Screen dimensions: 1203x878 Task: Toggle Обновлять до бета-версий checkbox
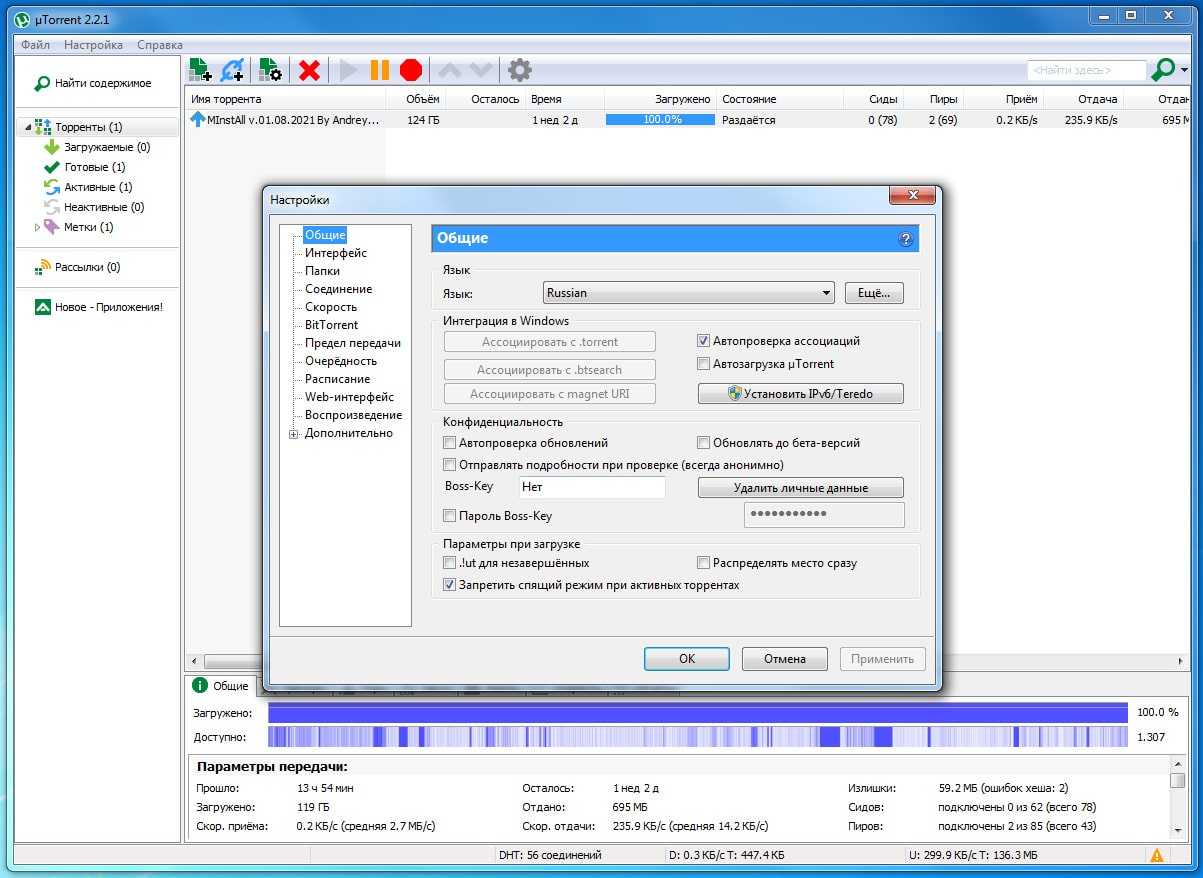pos(703,442)
